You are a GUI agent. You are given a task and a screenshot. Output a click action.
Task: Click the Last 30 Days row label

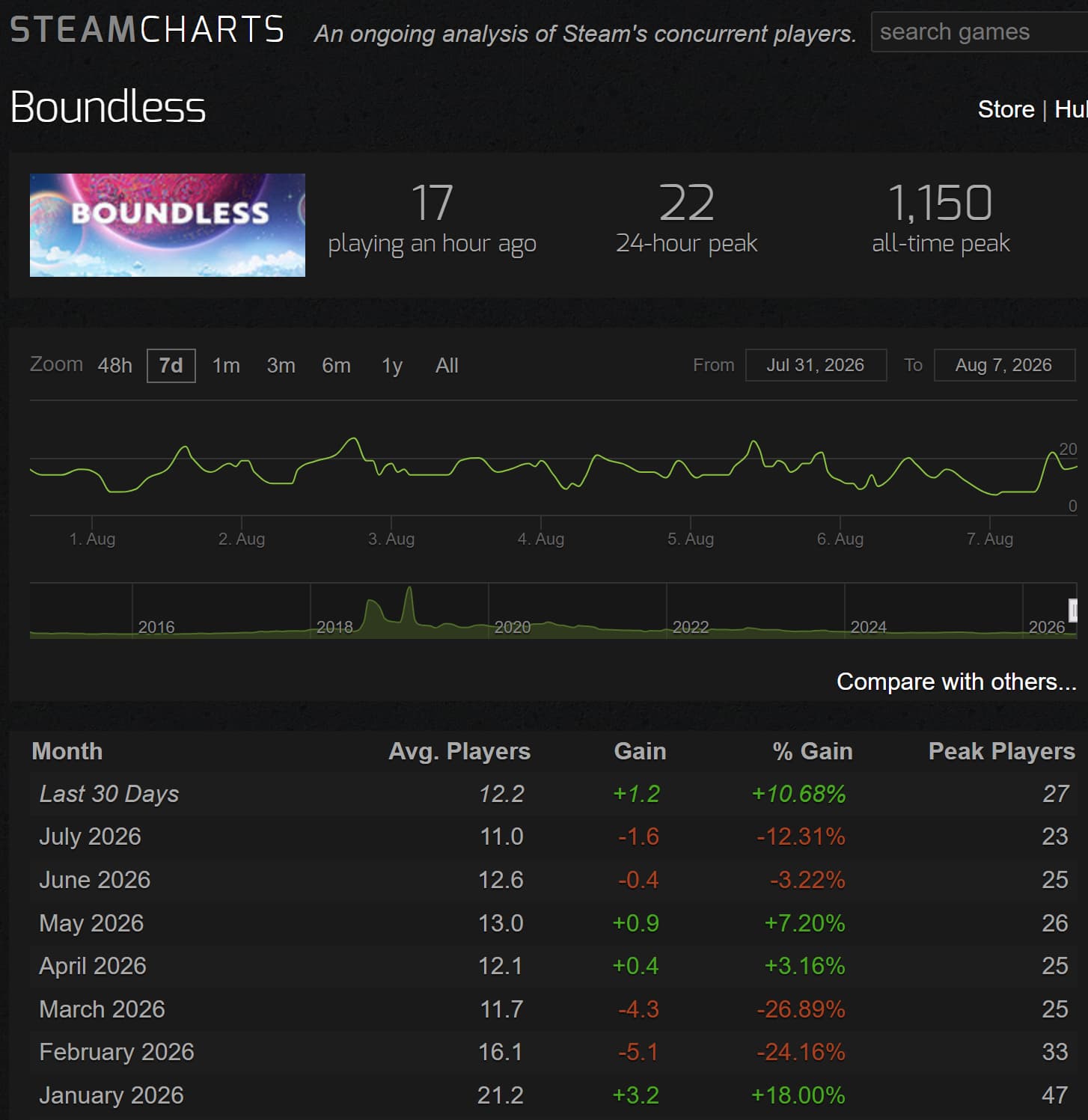pos(109,794)
